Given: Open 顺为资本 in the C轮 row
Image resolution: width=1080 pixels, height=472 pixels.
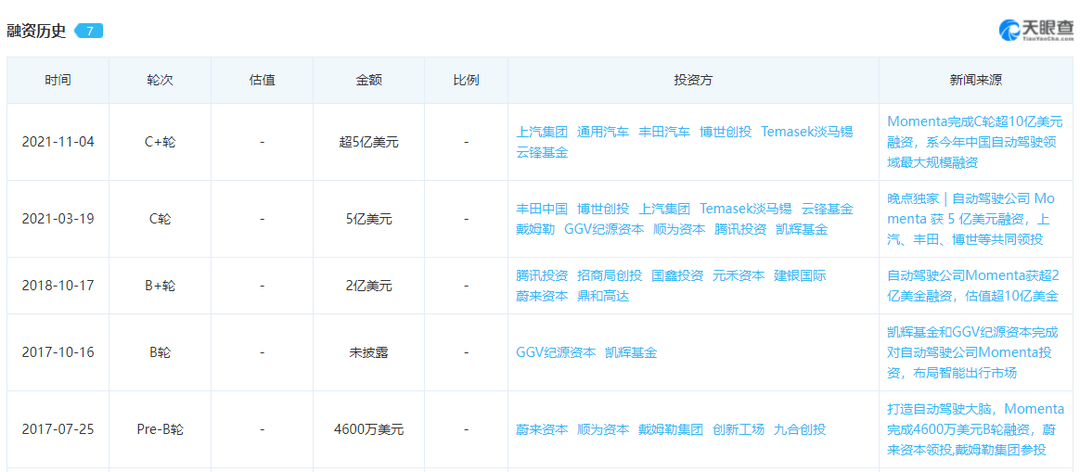Looking at the screenshot, I should pyautogui.click(x=679, y=229).
